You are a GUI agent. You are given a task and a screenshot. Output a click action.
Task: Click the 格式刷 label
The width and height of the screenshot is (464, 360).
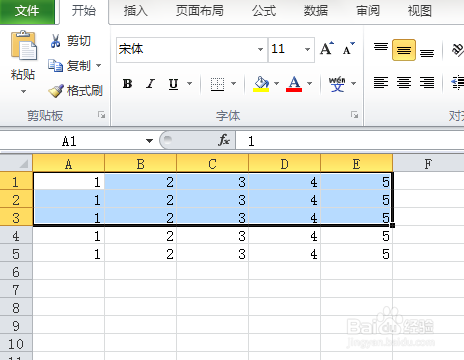point(85,90)
